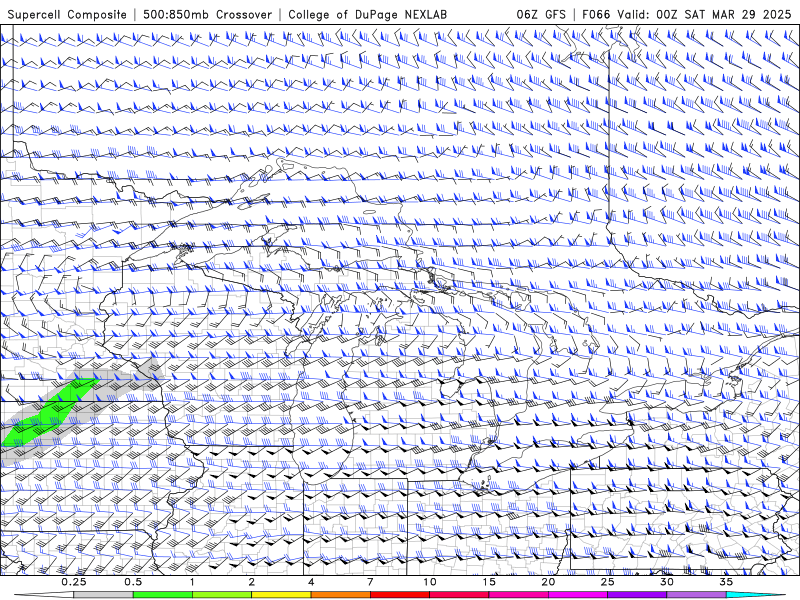The width and height of the screenshot is (800, 600).
Task: Select the bright green legend color segment
Action: coord(163,595)
